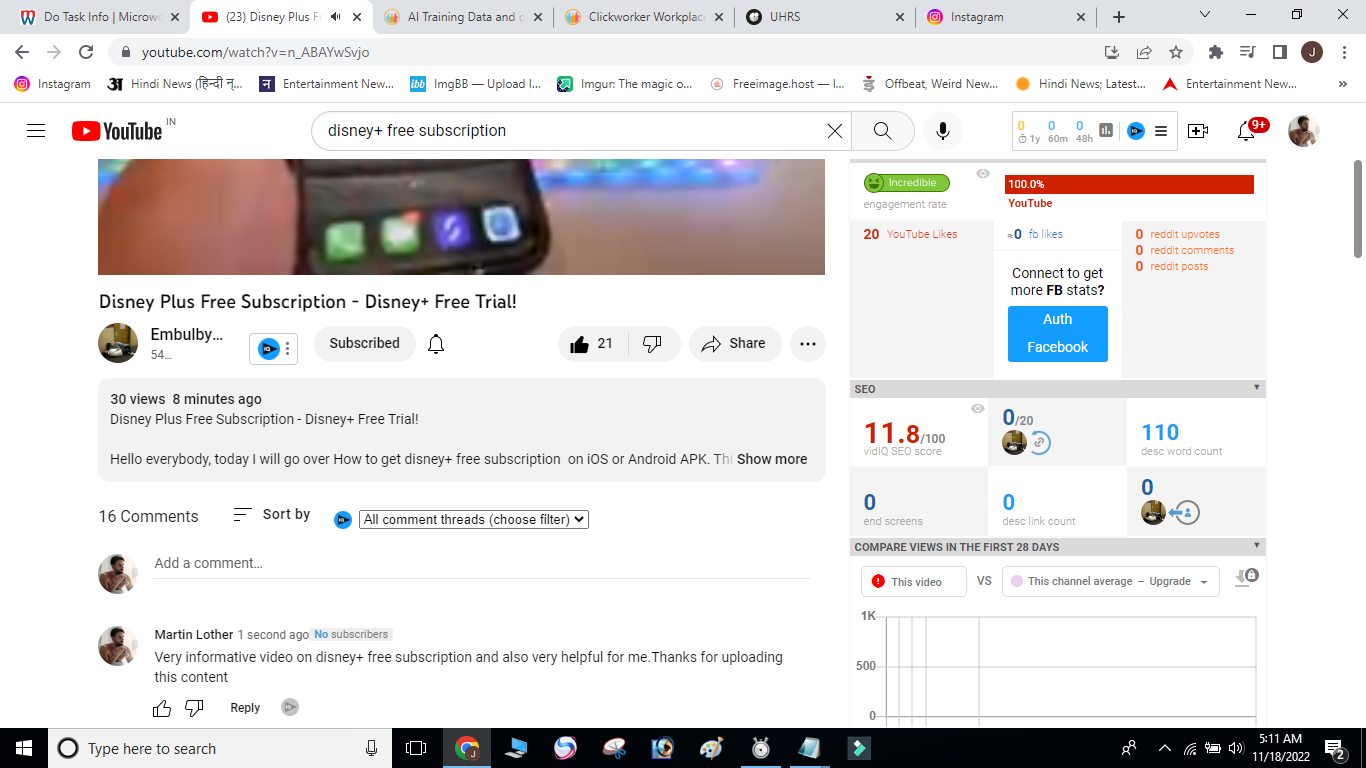1366x768 pixels.
Task: Click the red 100.0% YouTube bar
Action: pyautogui.click(x=1129, y=184)
